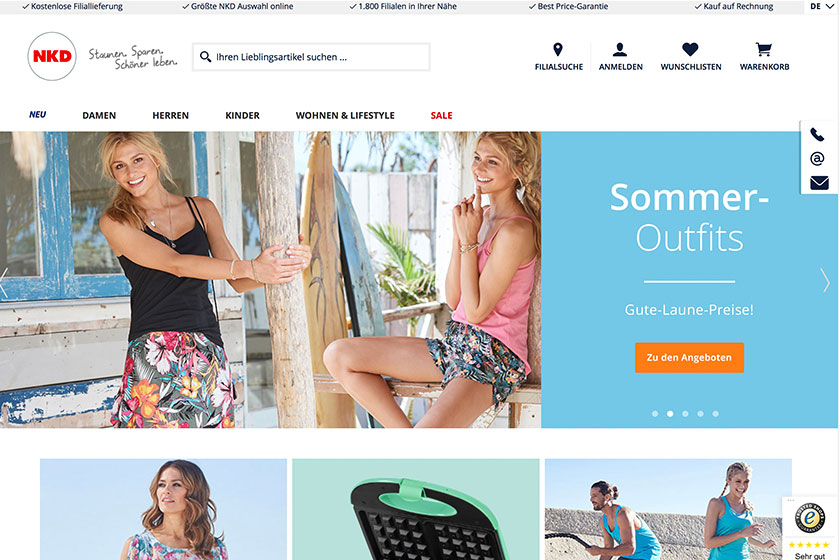
Task: Open the Trusted Shops rating badge
Action: tap(809, 528)
